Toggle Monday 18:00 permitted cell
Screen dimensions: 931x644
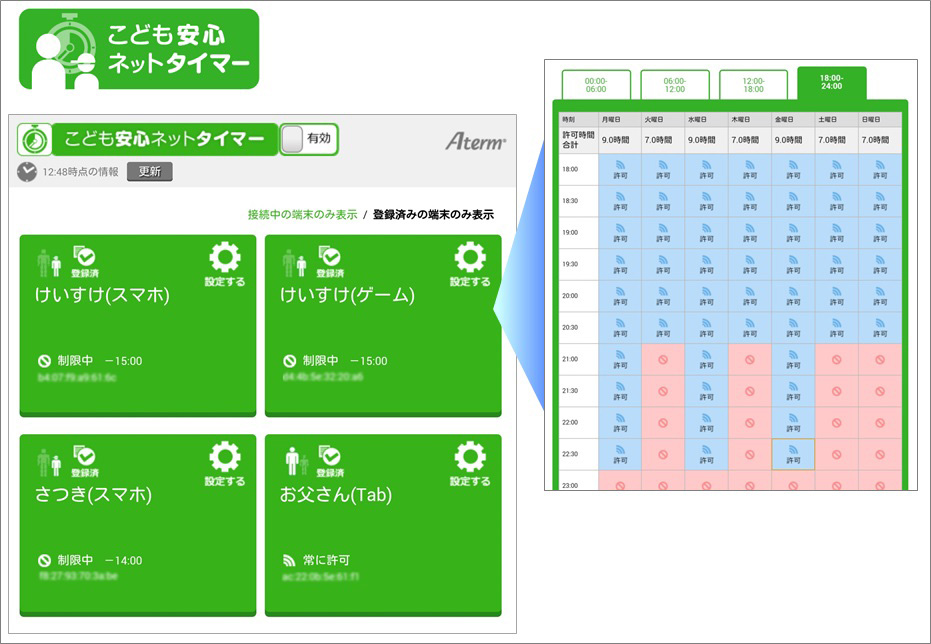(x=620, y=170)
